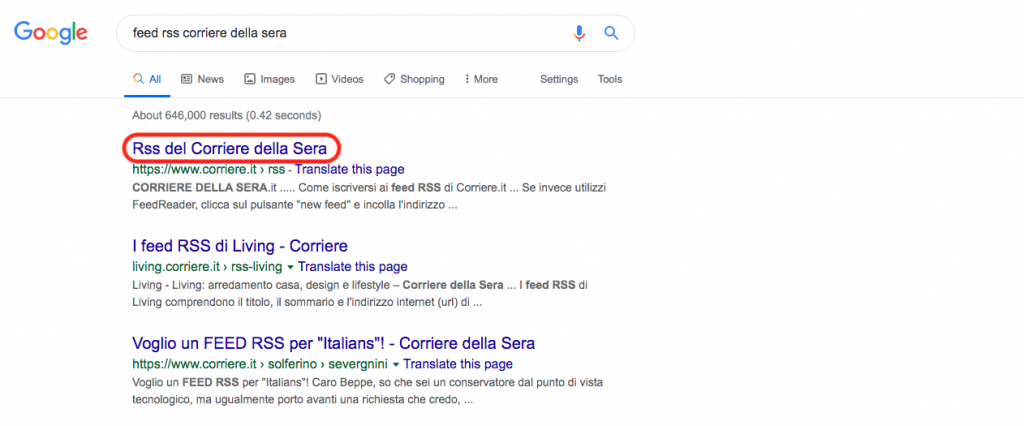Viewport: 1024px width, 426px height.
Task: Translate the Living rss-living page
Action: coord(353,267)
